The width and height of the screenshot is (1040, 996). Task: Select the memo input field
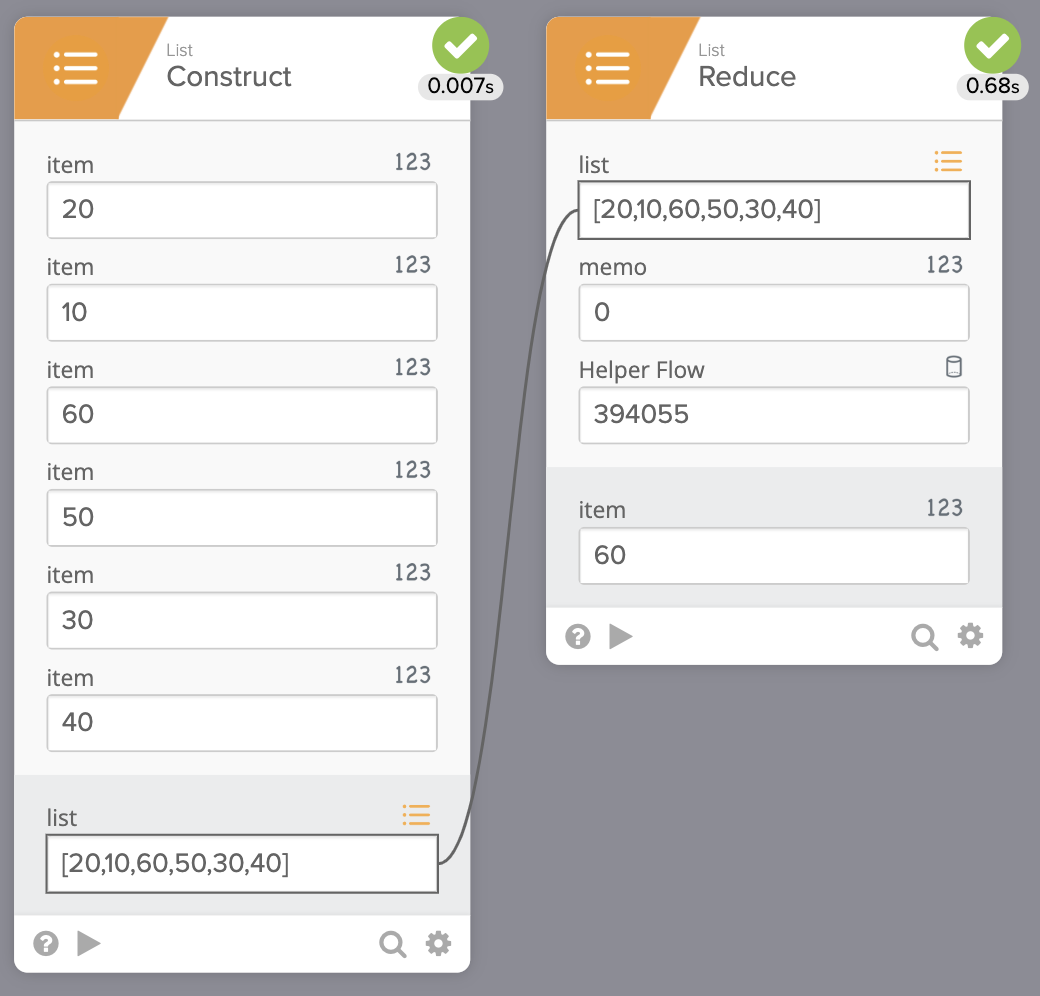tap(774, 313)
